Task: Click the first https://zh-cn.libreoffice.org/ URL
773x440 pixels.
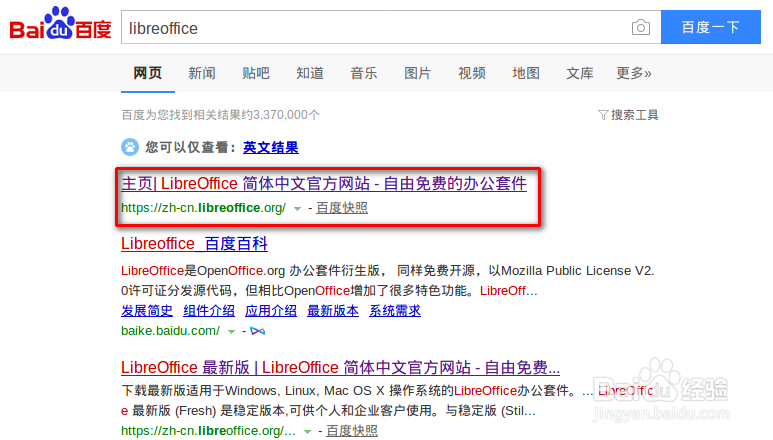Action: [x=203, y=208]
